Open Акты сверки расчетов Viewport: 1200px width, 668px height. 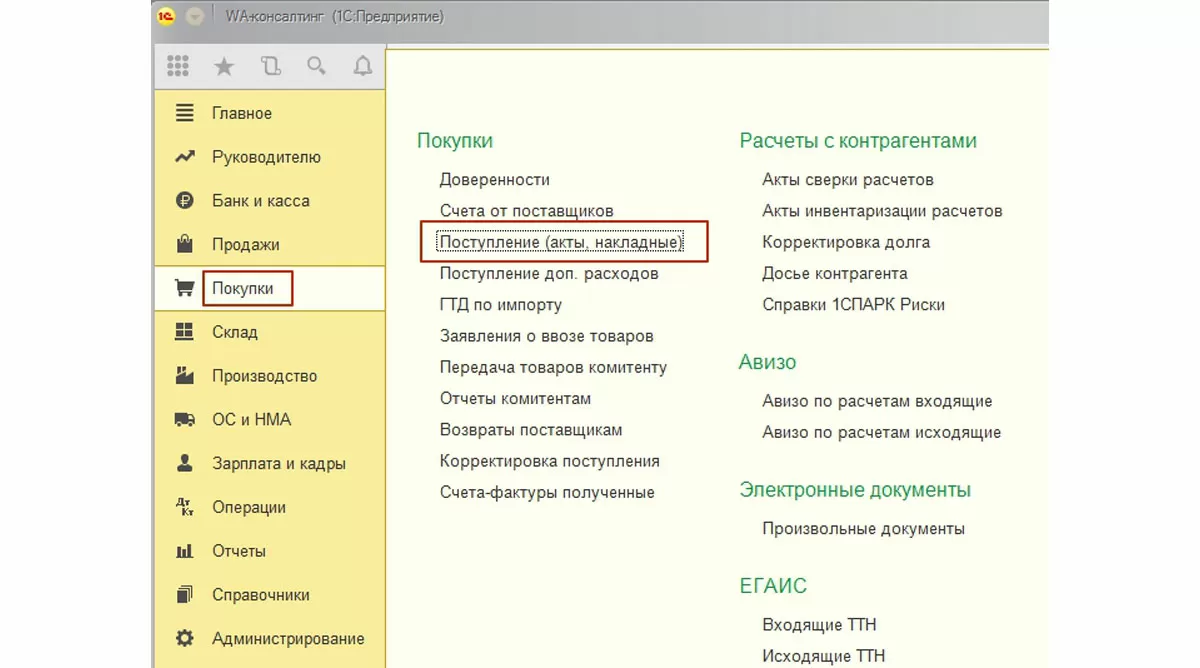pyautogui.click(x=848, y=180)
